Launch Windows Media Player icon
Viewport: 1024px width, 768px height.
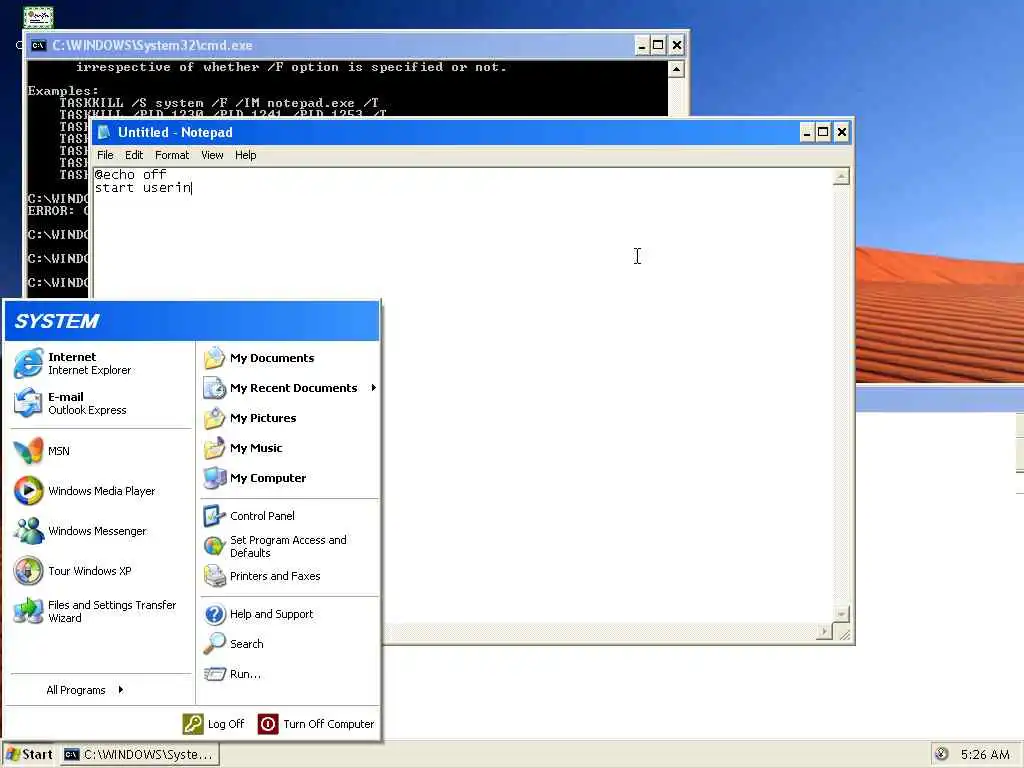click(28, 490)
